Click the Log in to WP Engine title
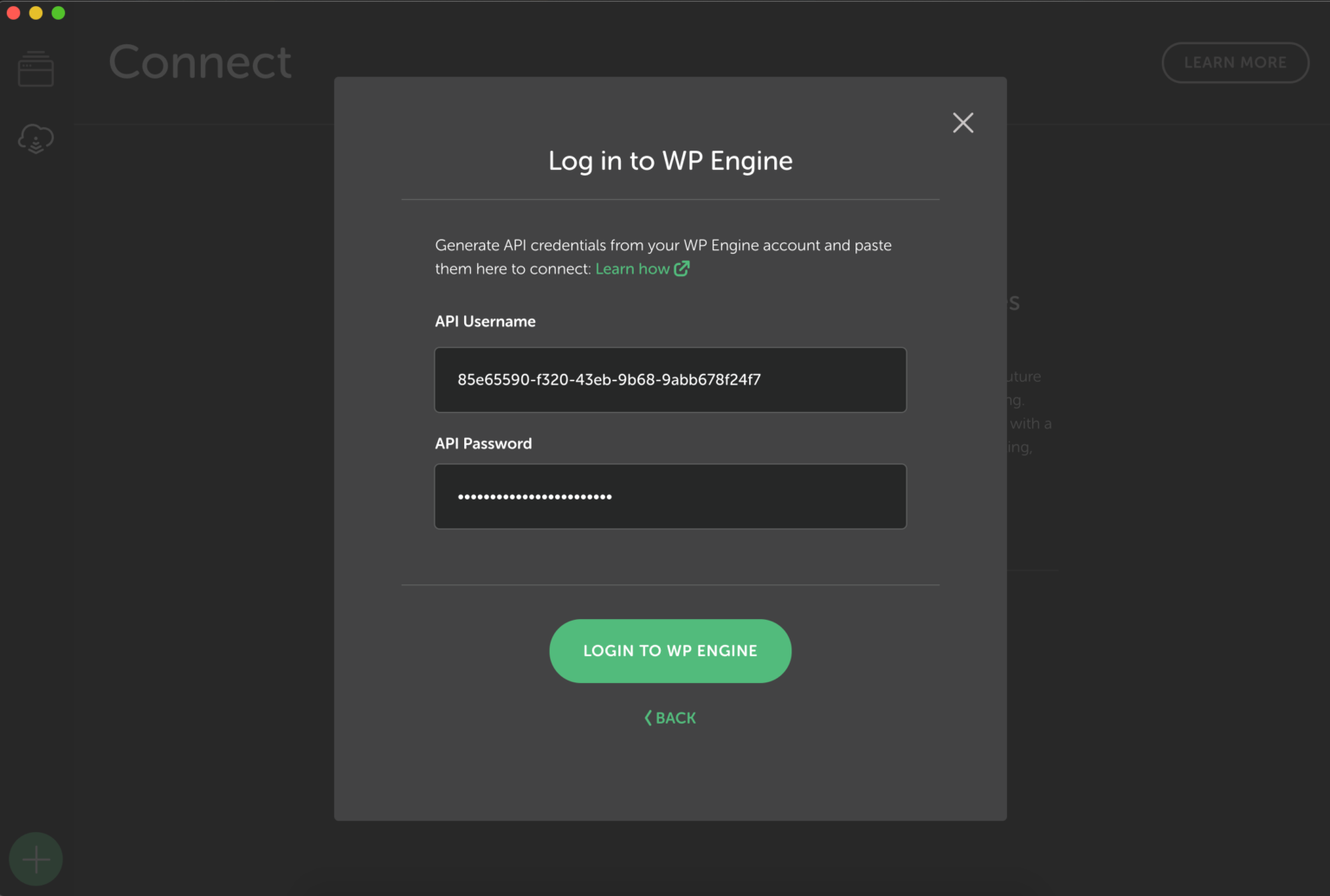This screenshot has height=896, width=1330. [x=670, y=161]
